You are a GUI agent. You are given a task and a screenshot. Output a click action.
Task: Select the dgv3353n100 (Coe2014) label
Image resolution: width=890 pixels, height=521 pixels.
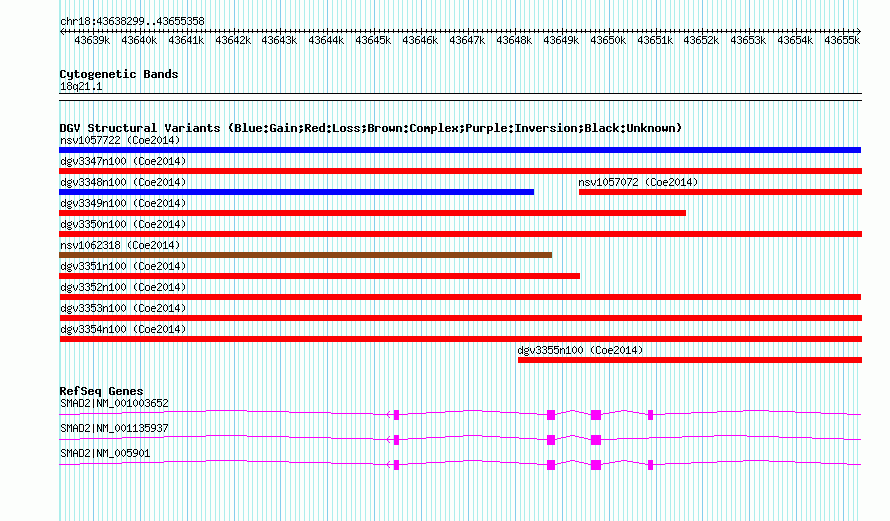coord(123,308)
